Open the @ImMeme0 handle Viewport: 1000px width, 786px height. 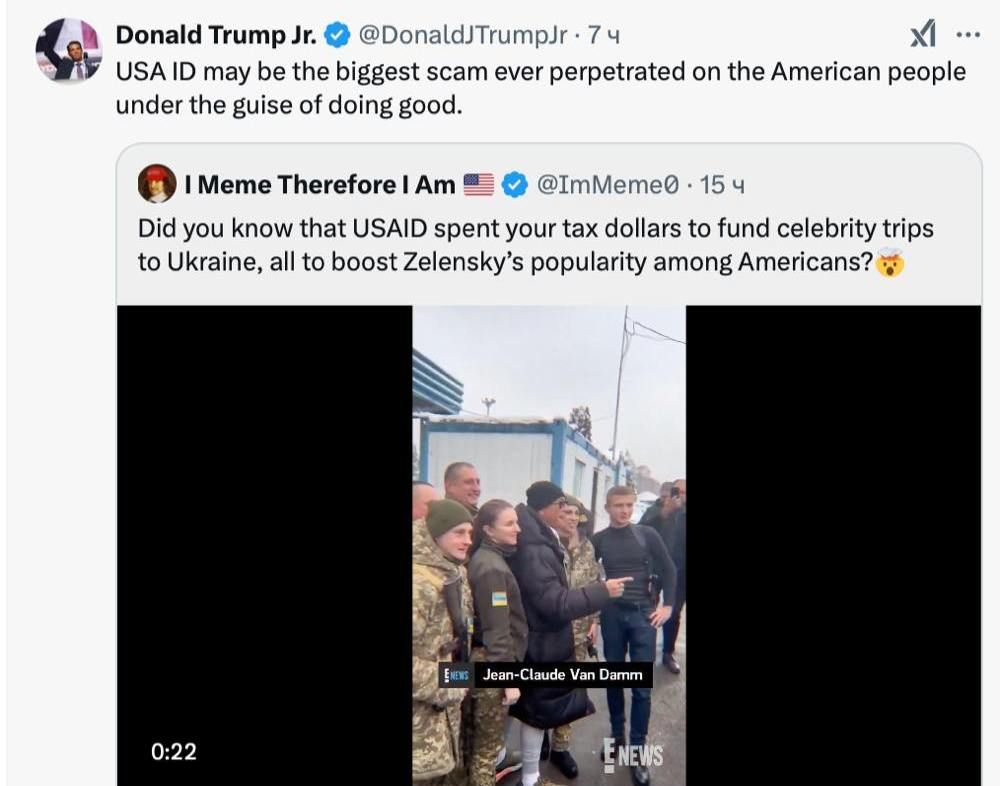(x=608, y=185)
